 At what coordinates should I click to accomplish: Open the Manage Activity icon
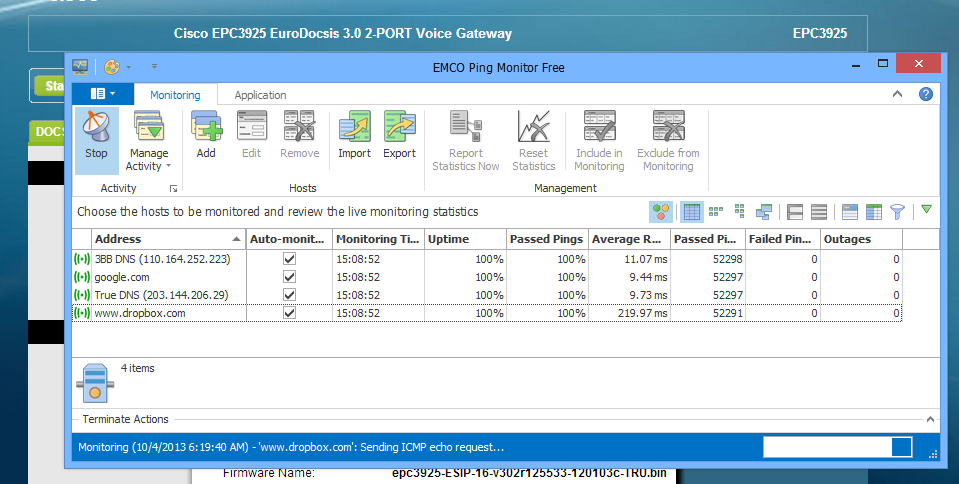148,127
